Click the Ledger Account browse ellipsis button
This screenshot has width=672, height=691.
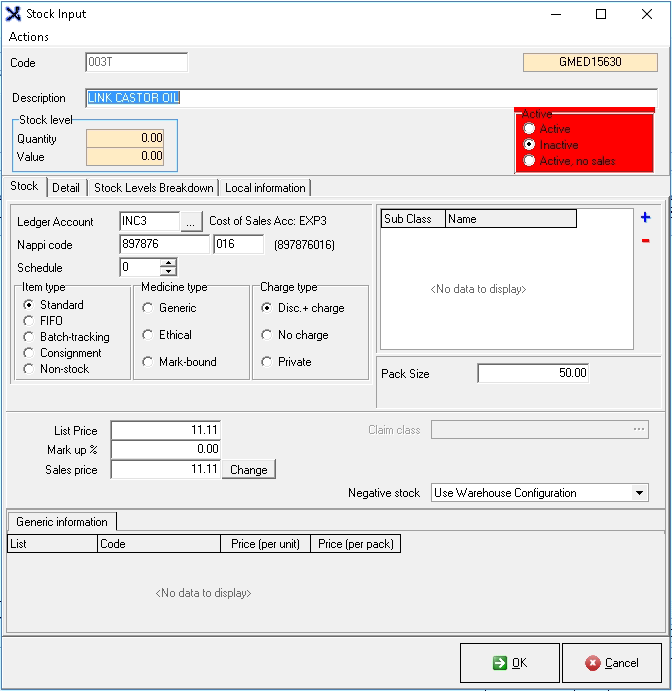pyautogui.click(x=192, y=221)
